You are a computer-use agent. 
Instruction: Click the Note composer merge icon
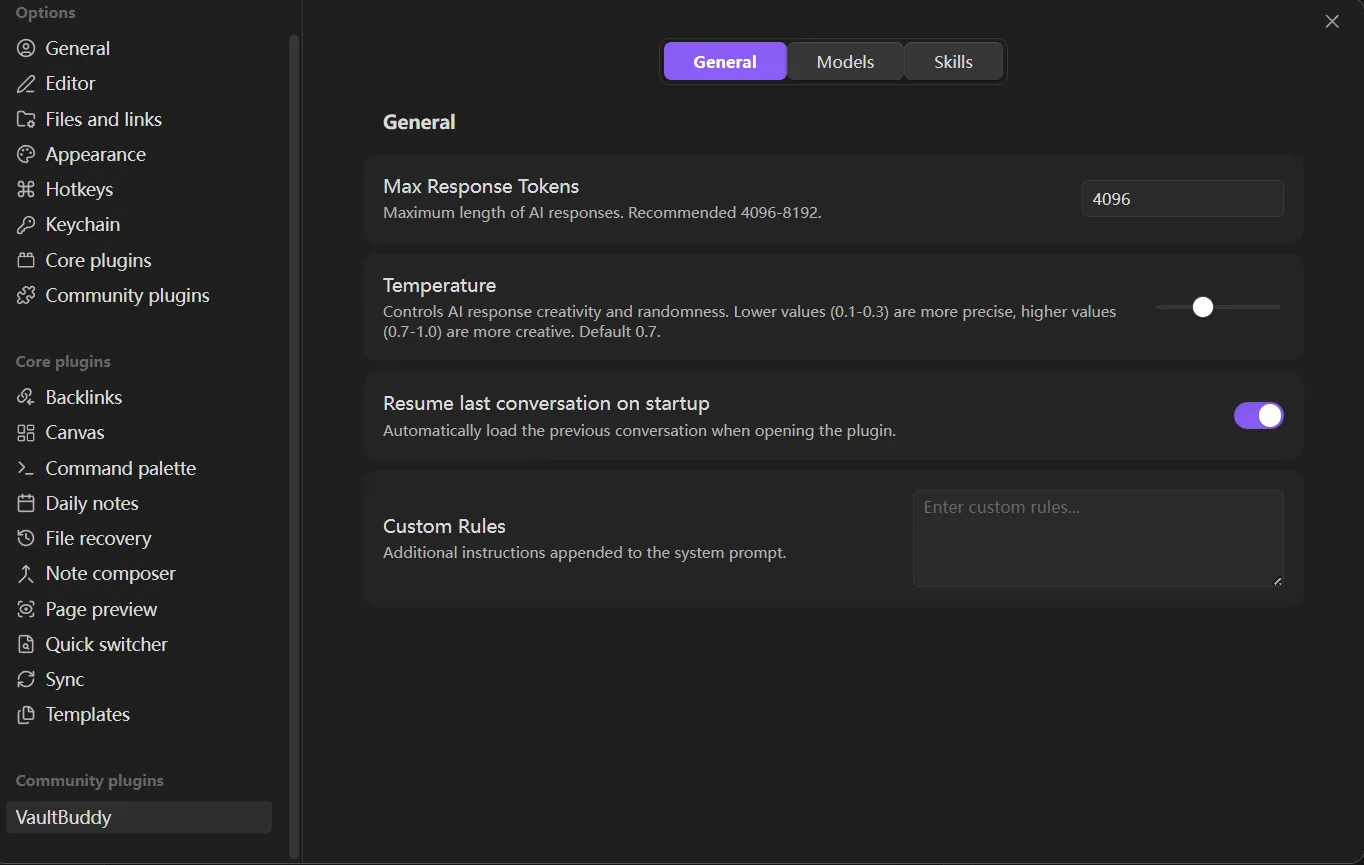point(26,573)
